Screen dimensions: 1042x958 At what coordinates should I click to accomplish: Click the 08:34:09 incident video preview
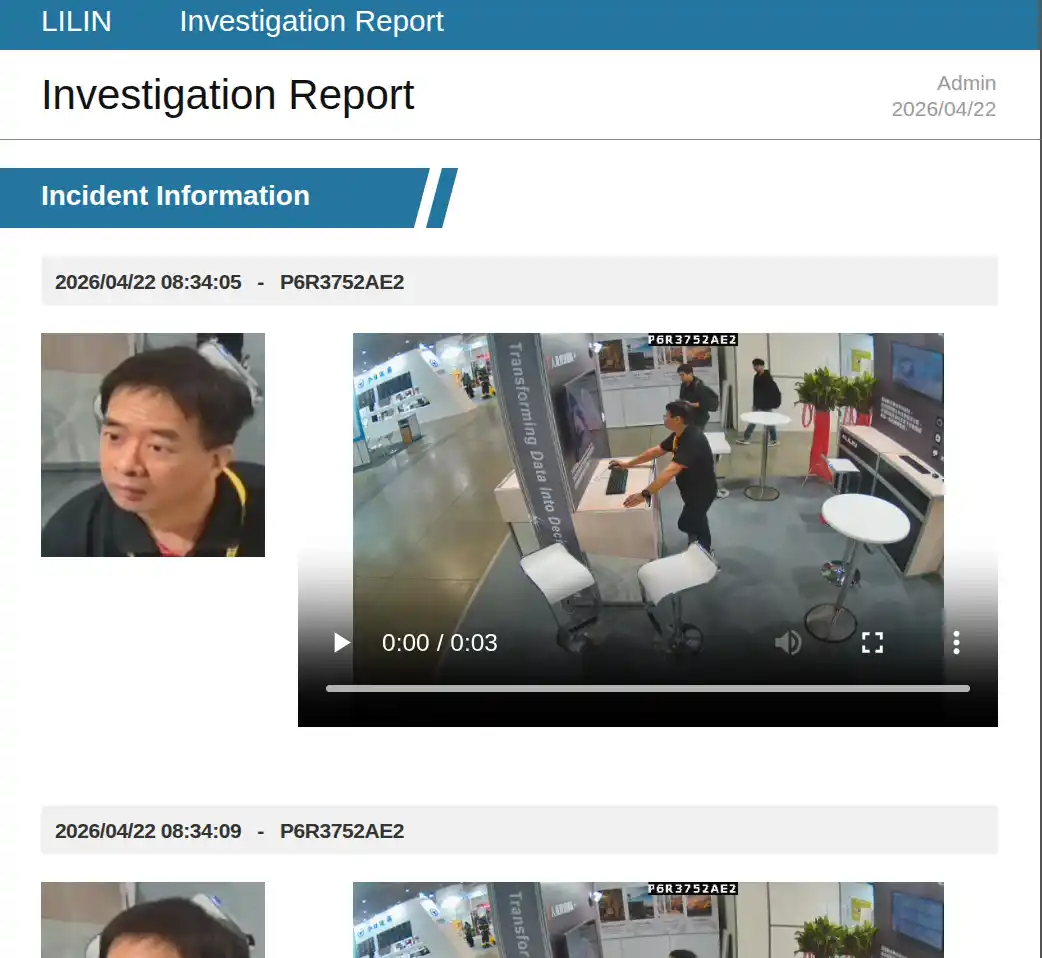coord(648,920)
